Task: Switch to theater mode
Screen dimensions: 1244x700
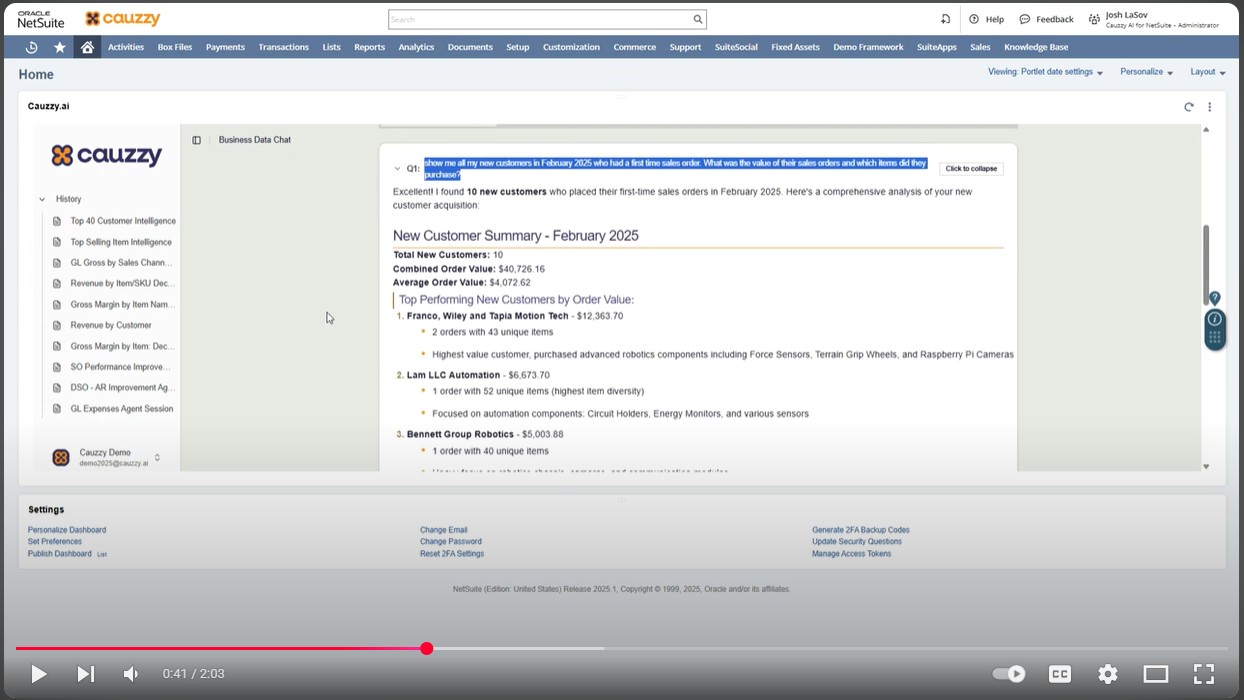Action: [x=1156, y=674]
